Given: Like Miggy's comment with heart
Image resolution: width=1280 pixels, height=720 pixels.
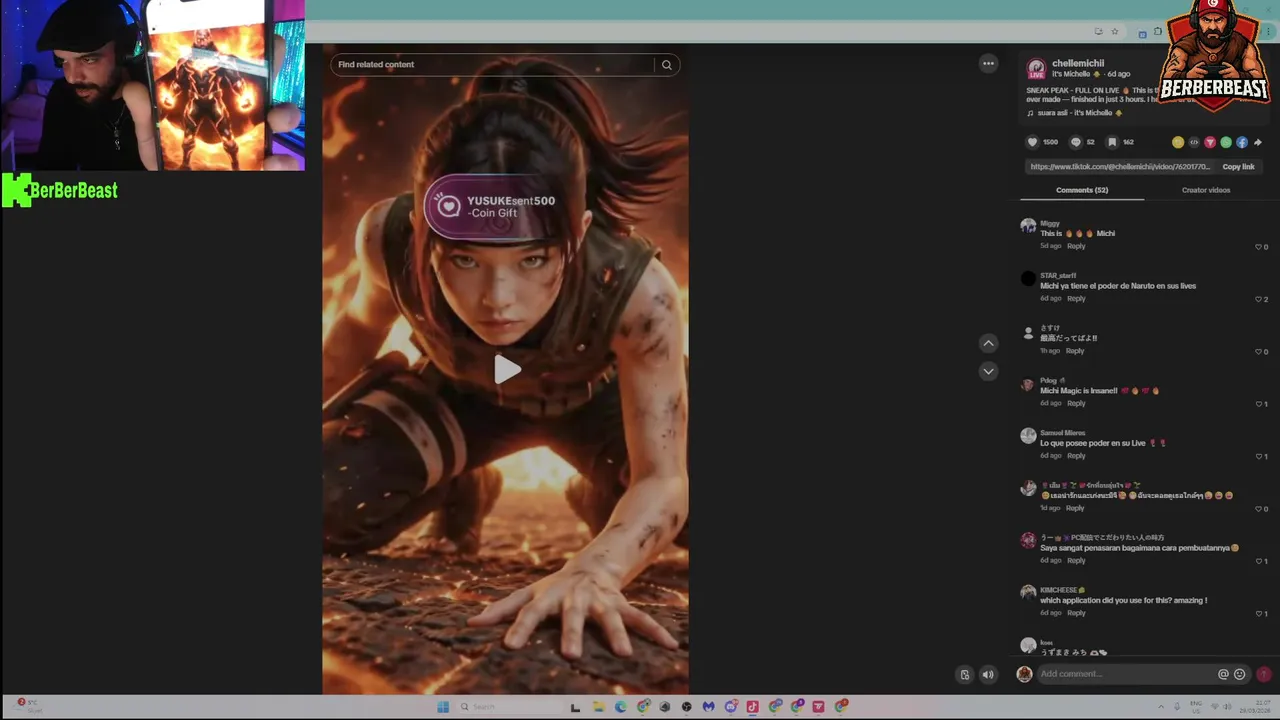Looking at the screenshot, I should click(x=1259, y=247).
